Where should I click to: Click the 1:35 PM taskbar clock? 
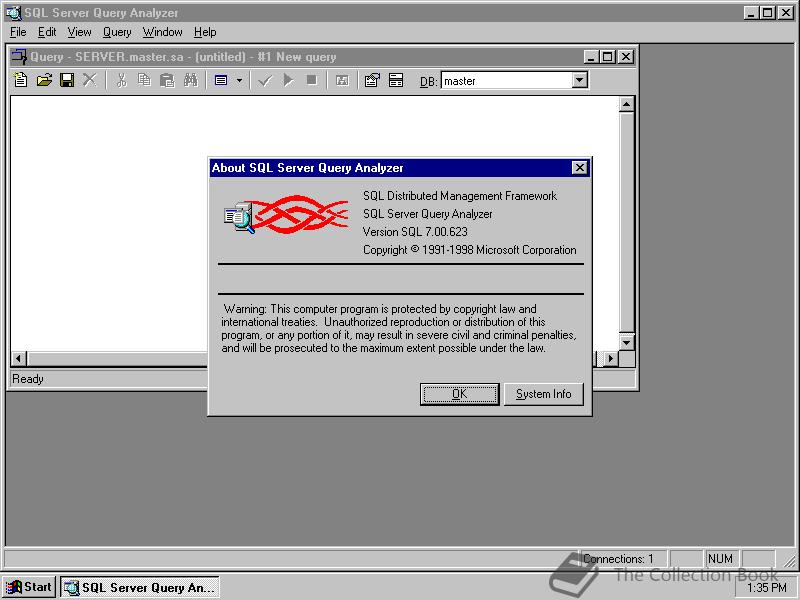766,588
